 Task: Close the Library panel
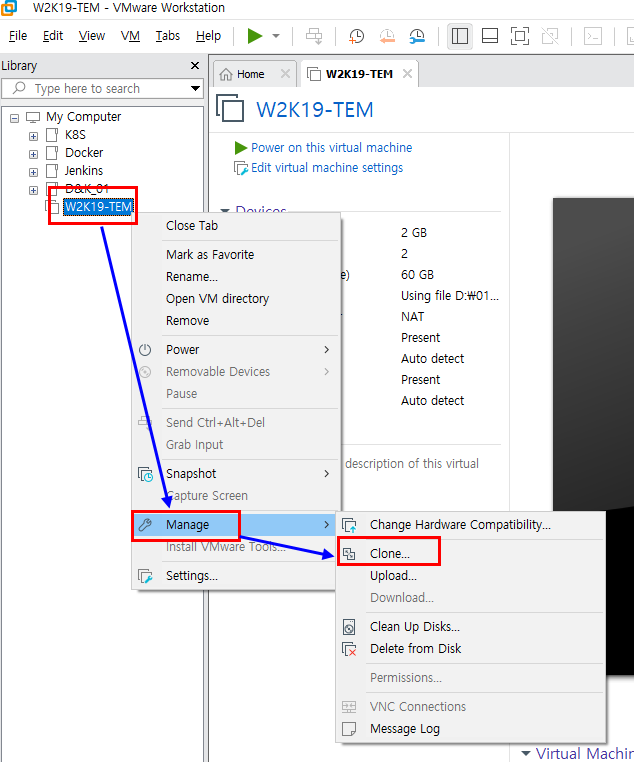pyautogui.click(x=195, y=66)
